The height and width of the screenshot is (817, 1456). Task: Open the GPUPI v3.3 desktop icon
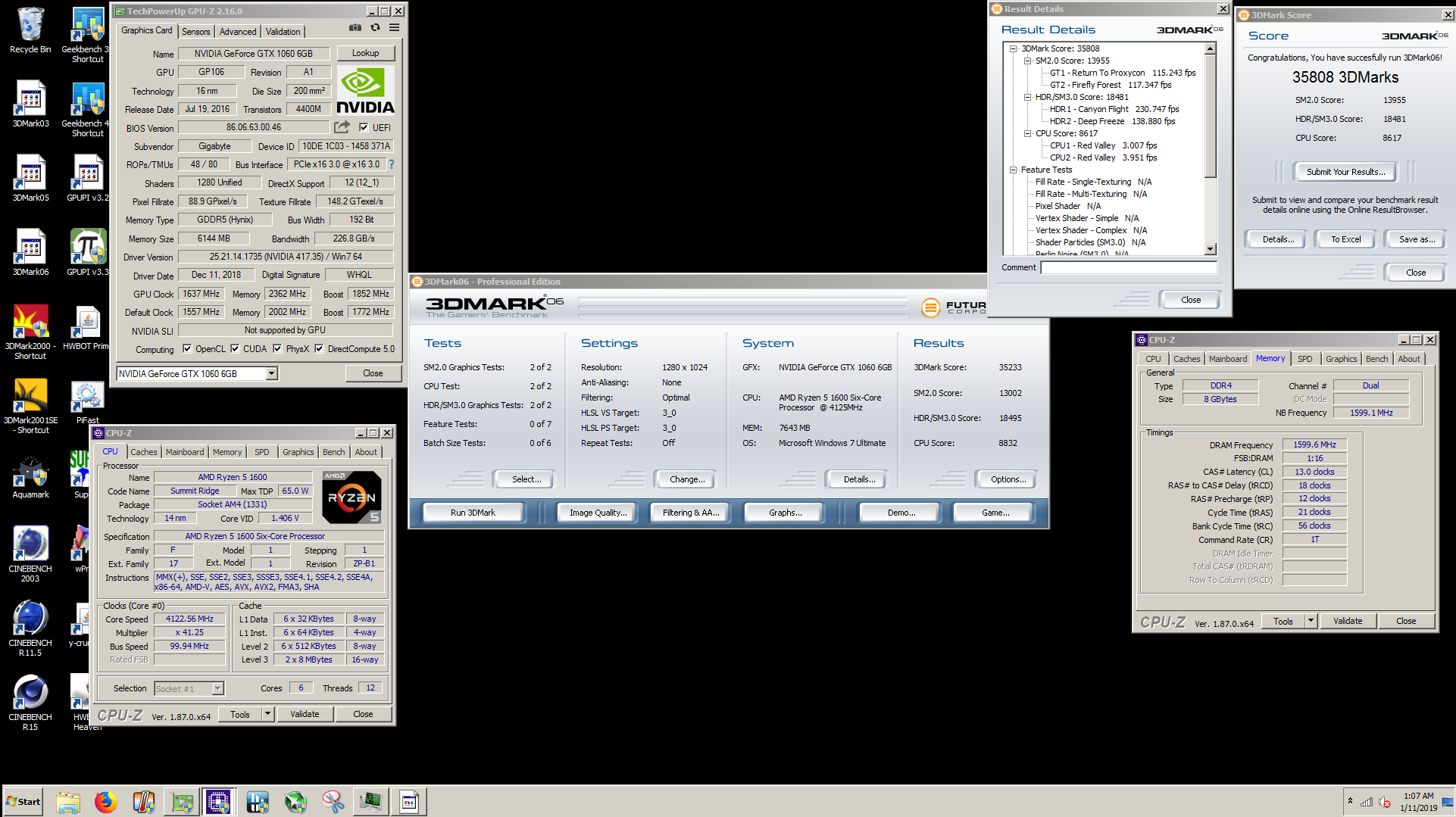coord(88,253)
